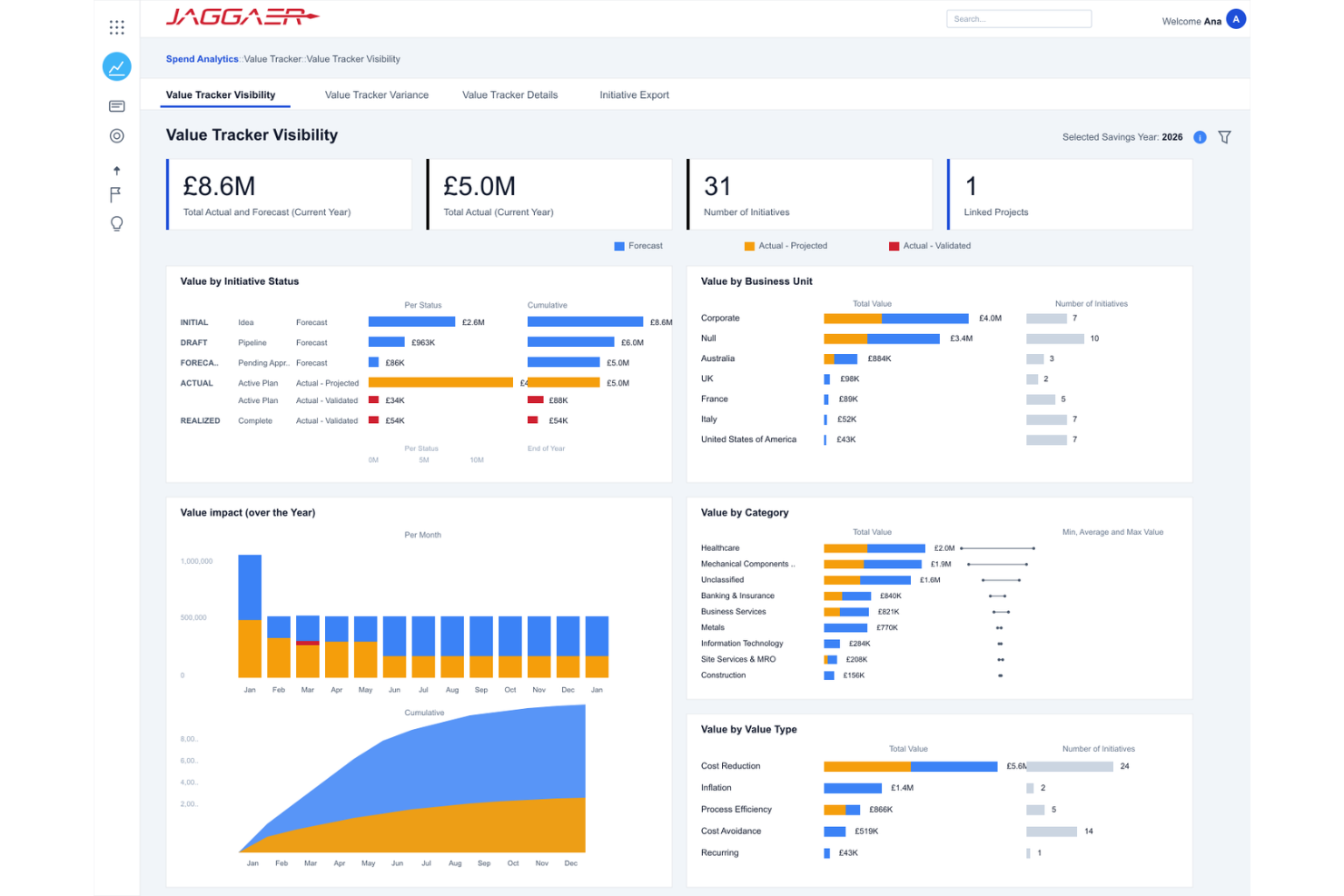The width and height of the screenshot is (1344, 896).
Task: Open the Initiative Export tab
Action: coord(635,94)
